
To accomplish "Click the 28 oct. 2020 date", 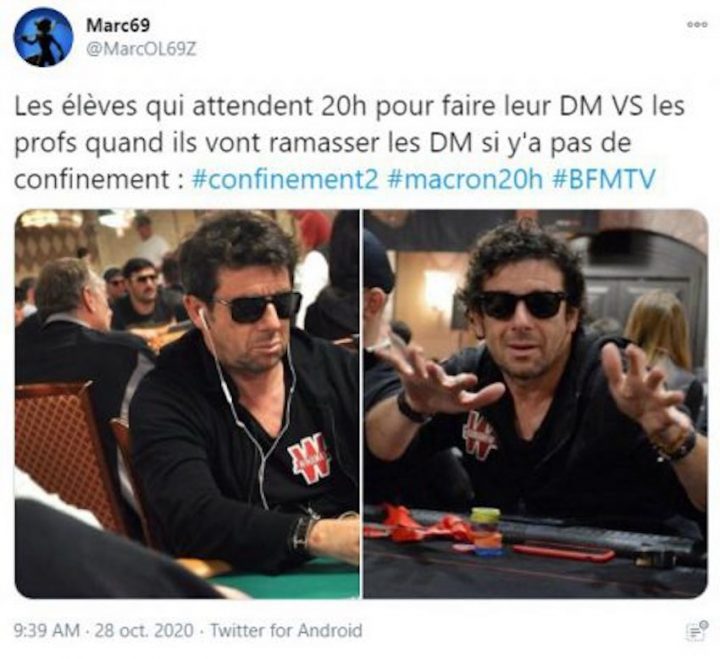I will click(144, 630).
